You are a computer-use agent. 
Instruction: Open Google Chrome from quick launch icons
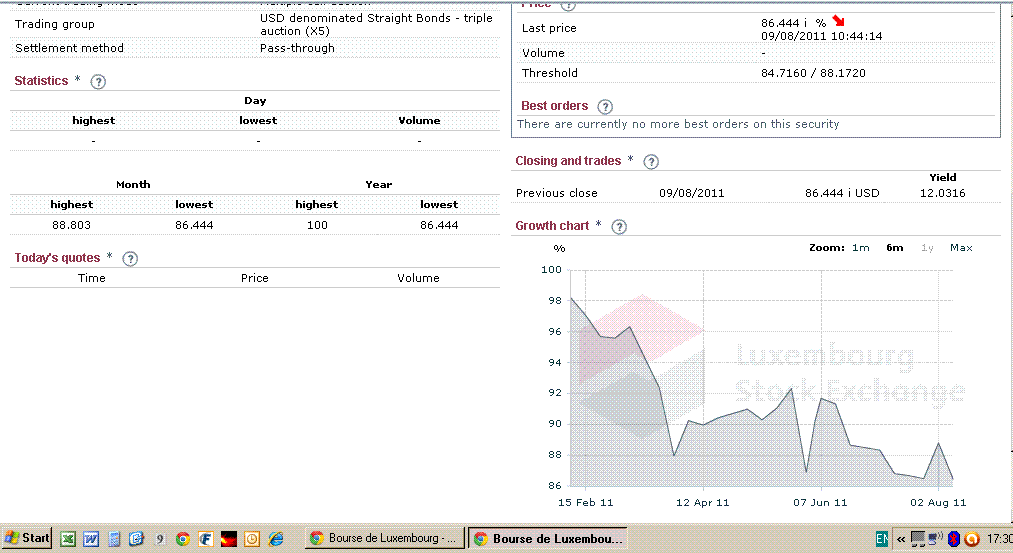tap(183, 539)
